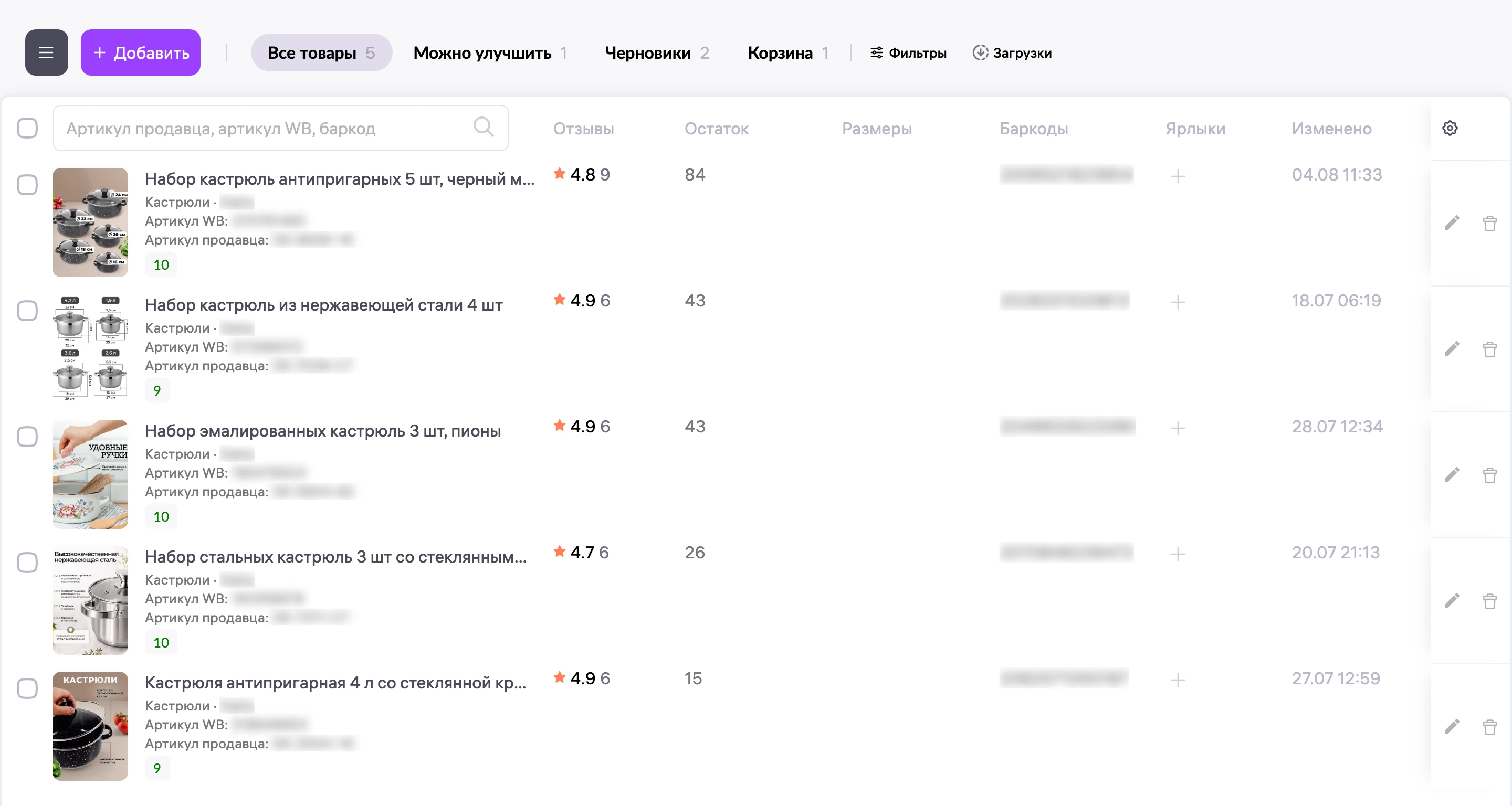Add label to item changed 28.07 12:34

pyautogui.click(x=1178, y=428)
